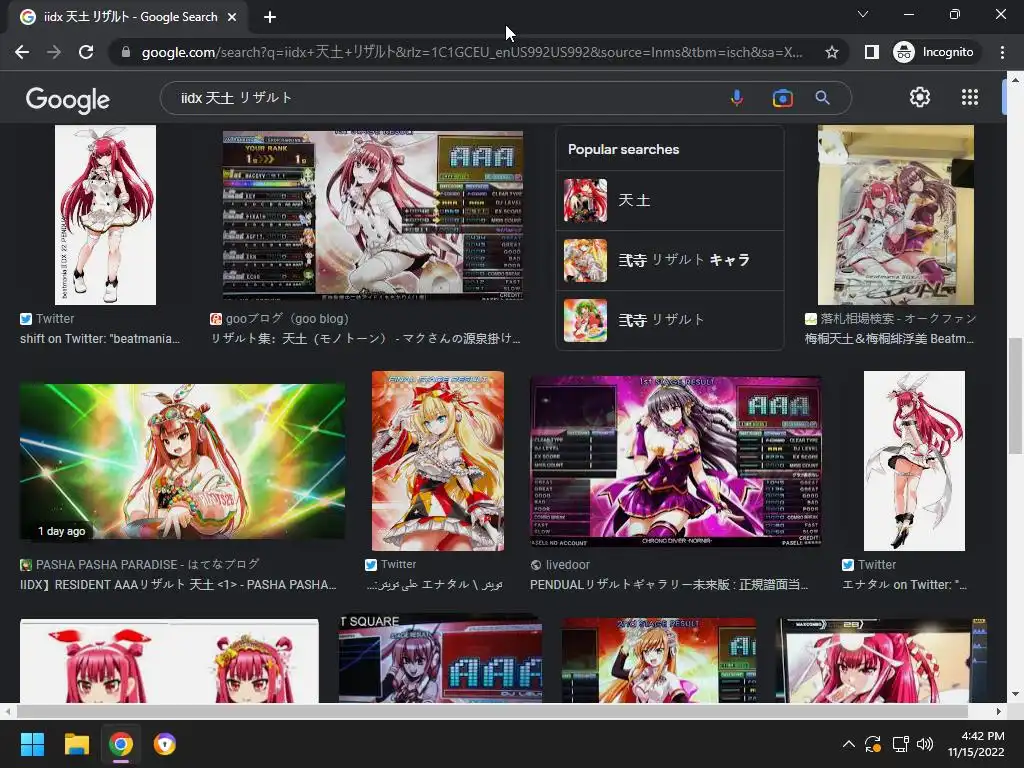Open the orange-haired 2nd Stage Result thumbnail
The width and height of the screenshot is (1024, 768).
[x=659, y=661]
